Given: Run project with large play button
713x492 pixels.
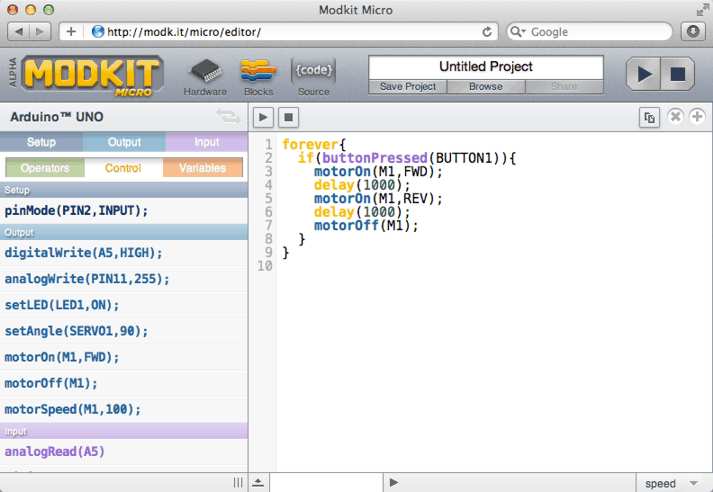Looking at the screenshot, I should pyautogui.click(x=643, y=74).
